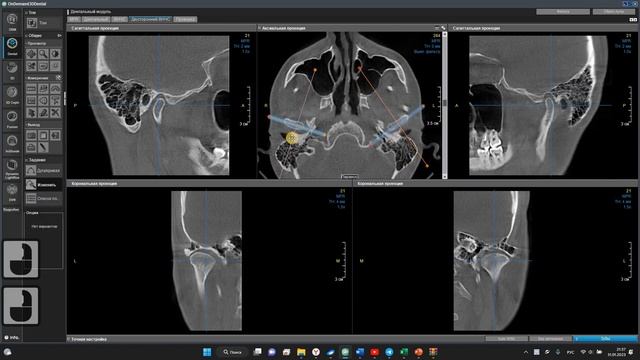Collapse the Просмотр section
640x360 pixels.
27,43
